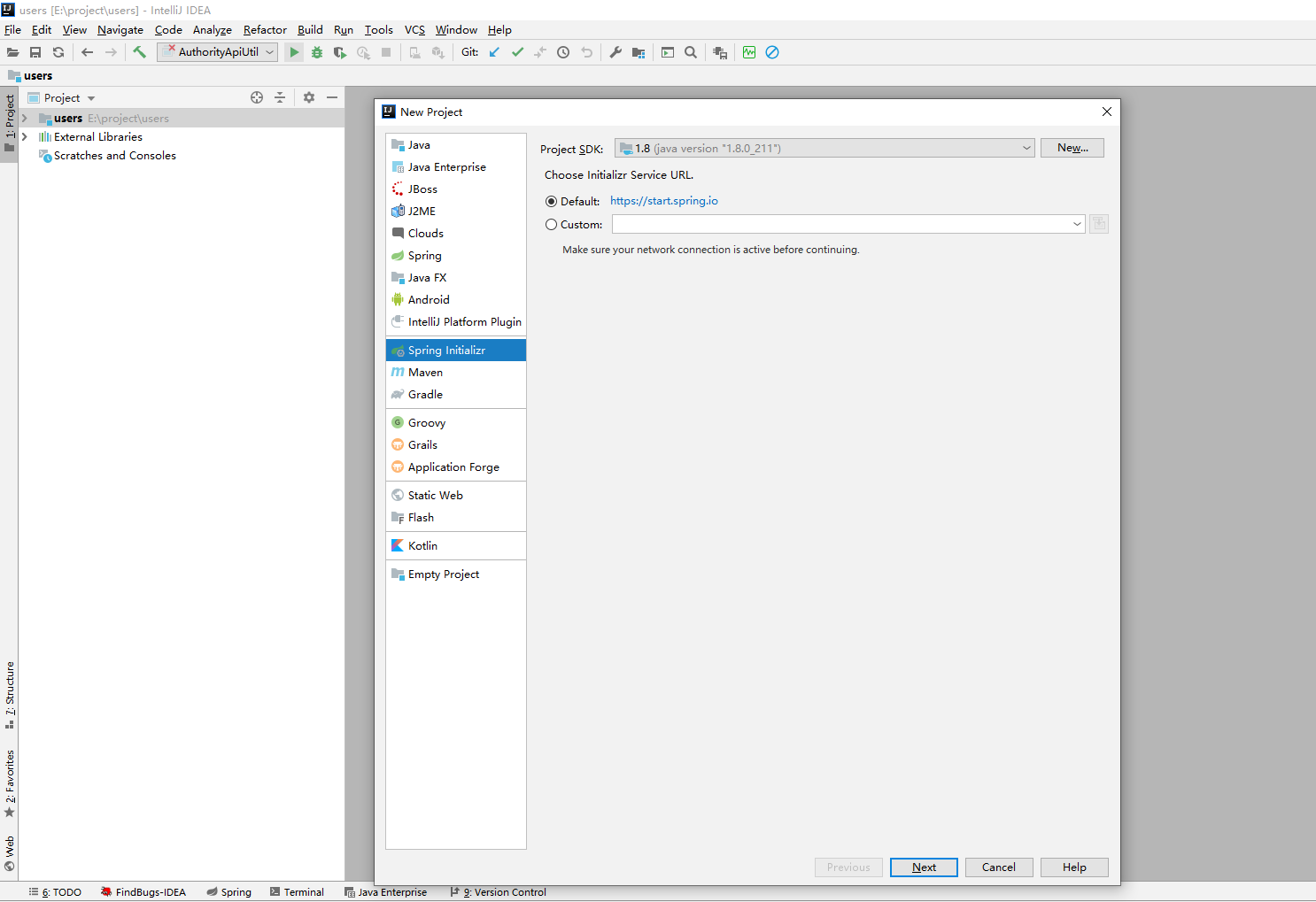This screenshot has height=902, width=1316.
Task: Click the locate target icon in Project panel
Action: coord(257,97)
